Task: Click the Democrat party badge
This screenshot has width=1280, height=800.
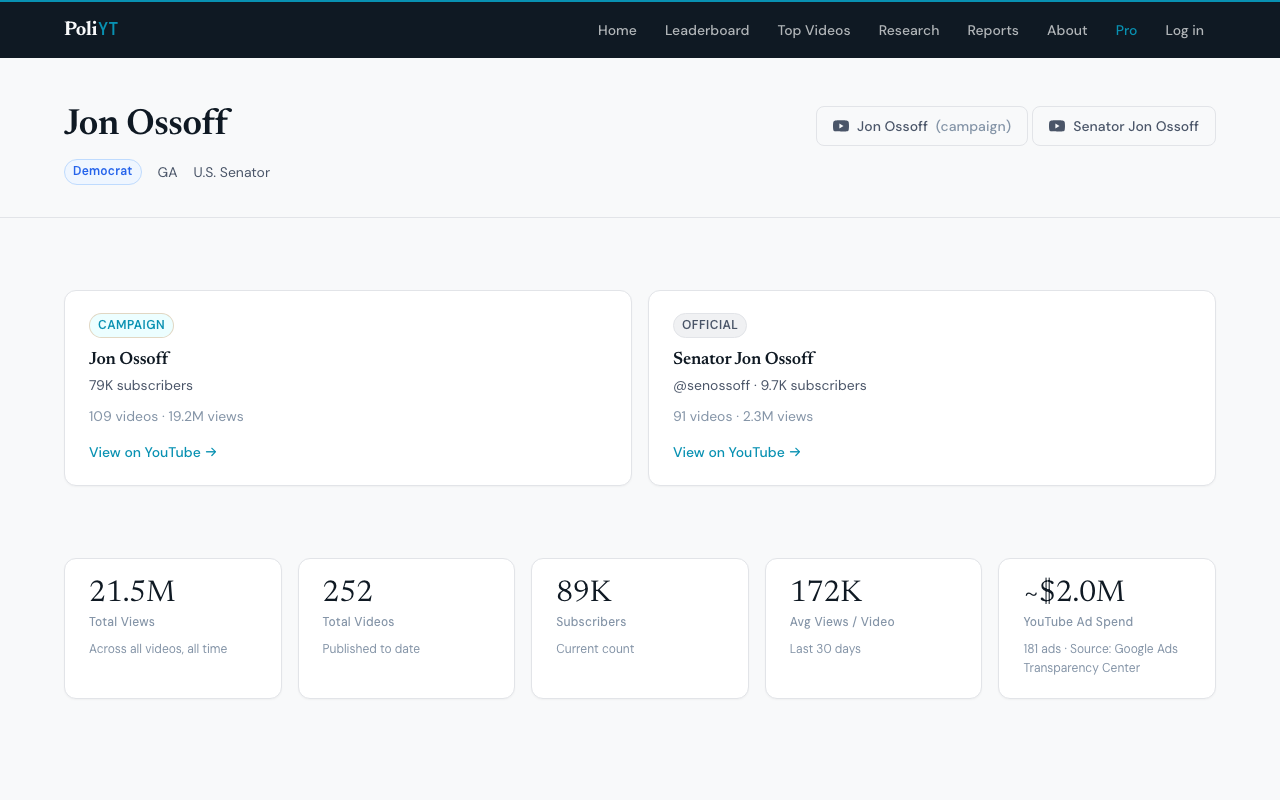Action: 103,171
